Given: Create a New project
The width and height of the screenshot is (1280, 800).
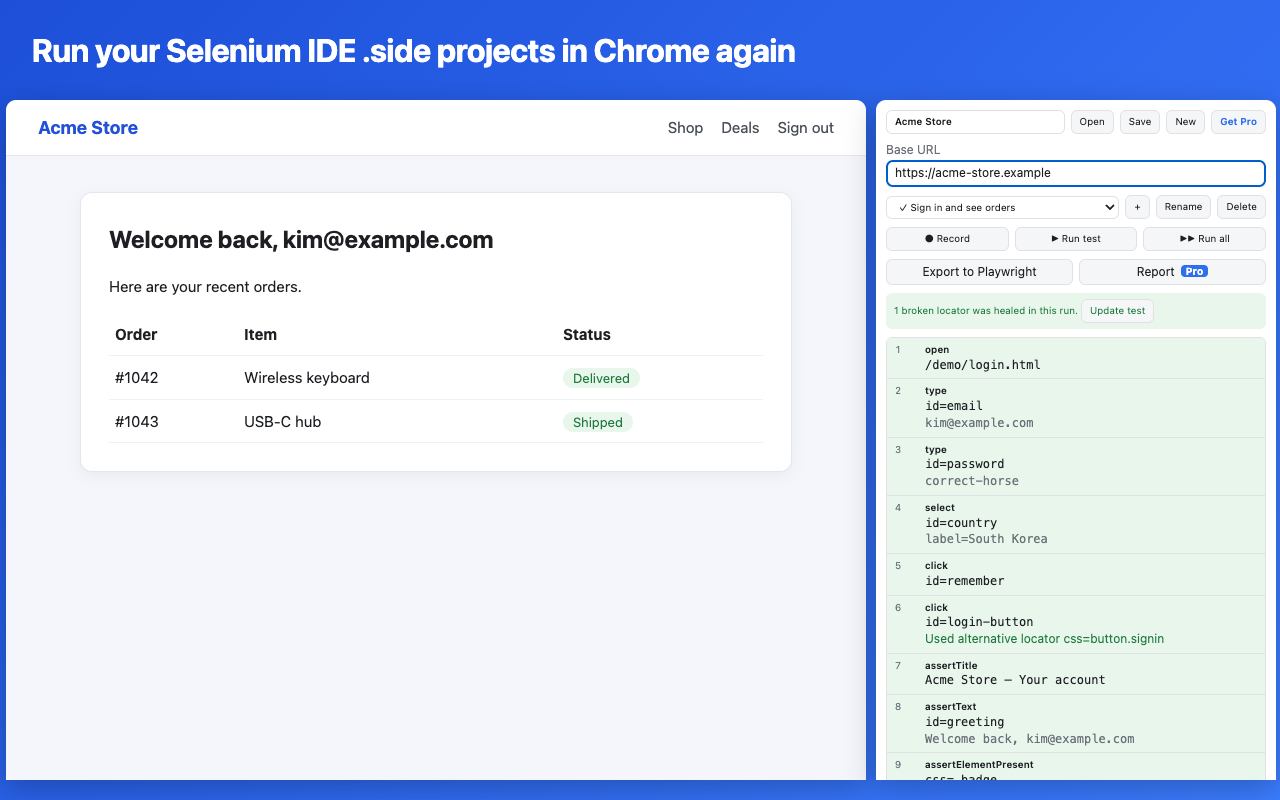Looking at the screenshot, I should [1185, 122].
